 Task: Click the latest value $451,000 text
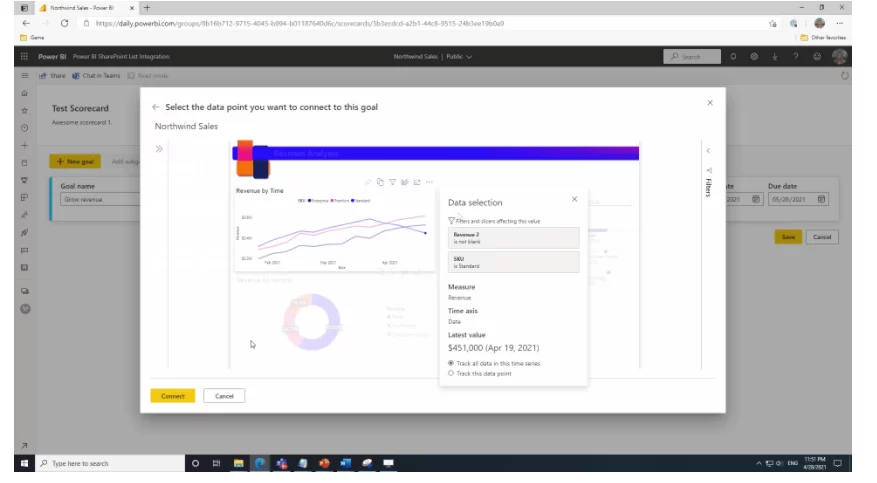point(493,348)
